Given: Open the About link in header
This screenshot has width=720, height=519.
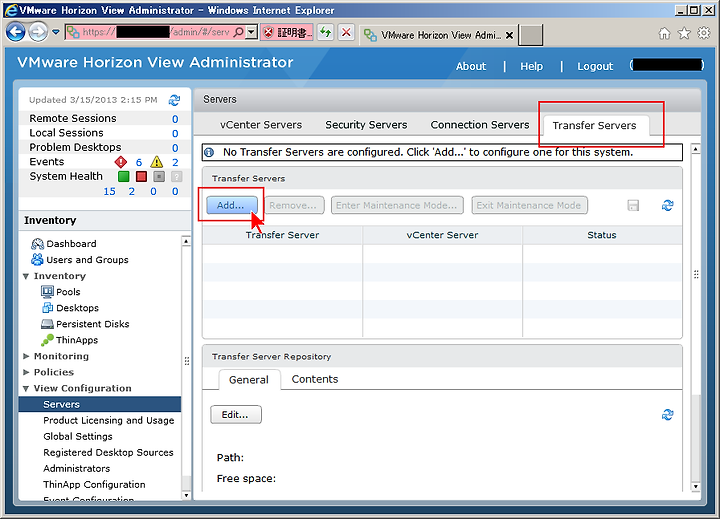Looking at the screenshot, I should click(x=471, y=66).
